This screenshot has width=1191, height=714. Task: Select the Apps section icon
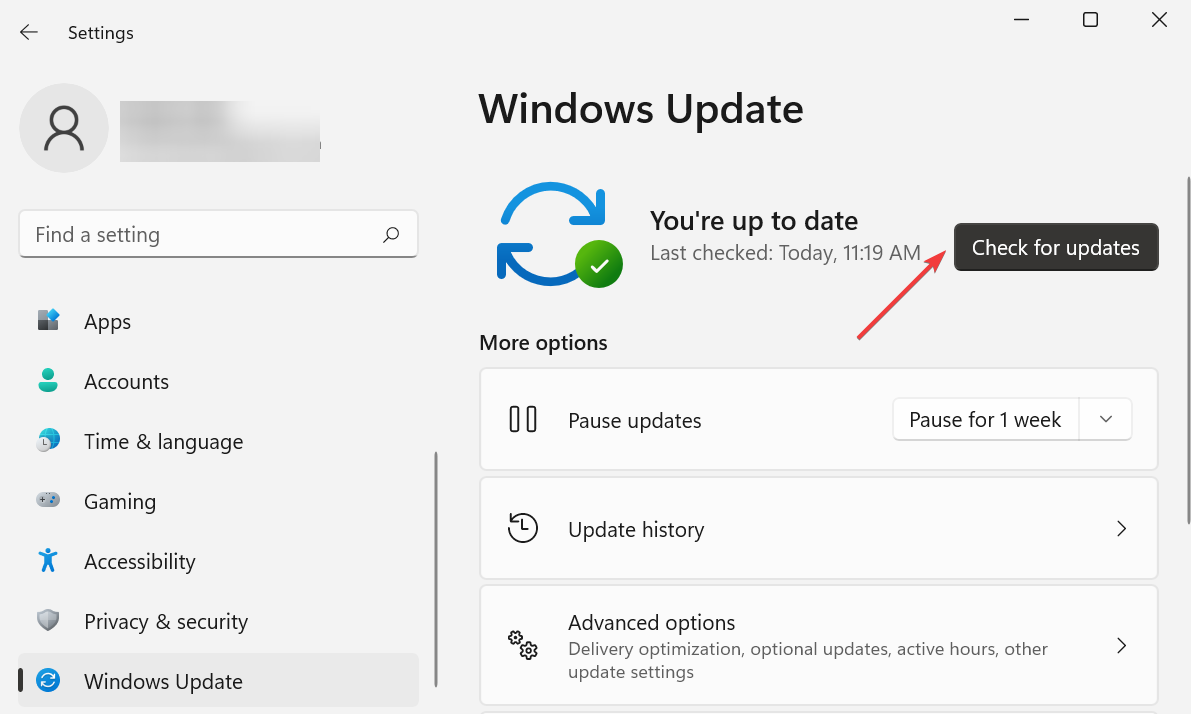[47, 320]
